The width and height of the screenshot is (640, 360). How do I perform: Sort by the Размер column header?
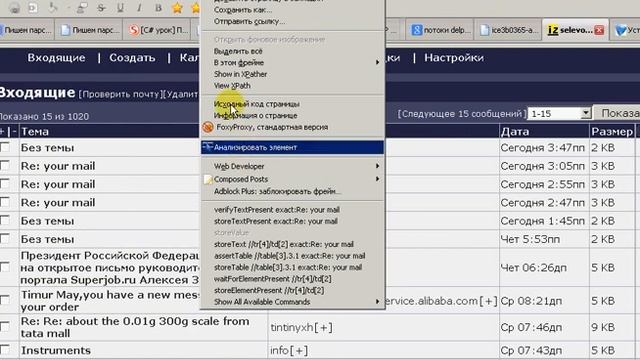pos(612,131)
